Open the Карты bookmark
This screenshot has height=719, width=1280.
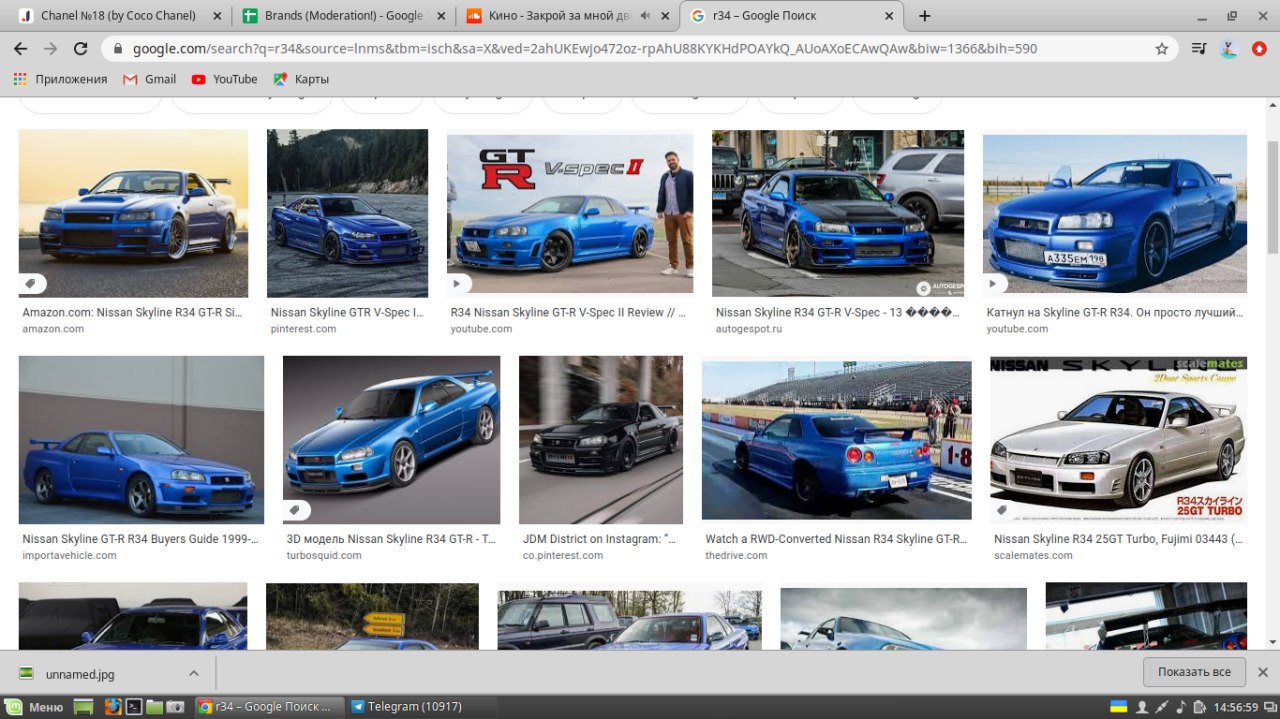click(x=301, y=79)
